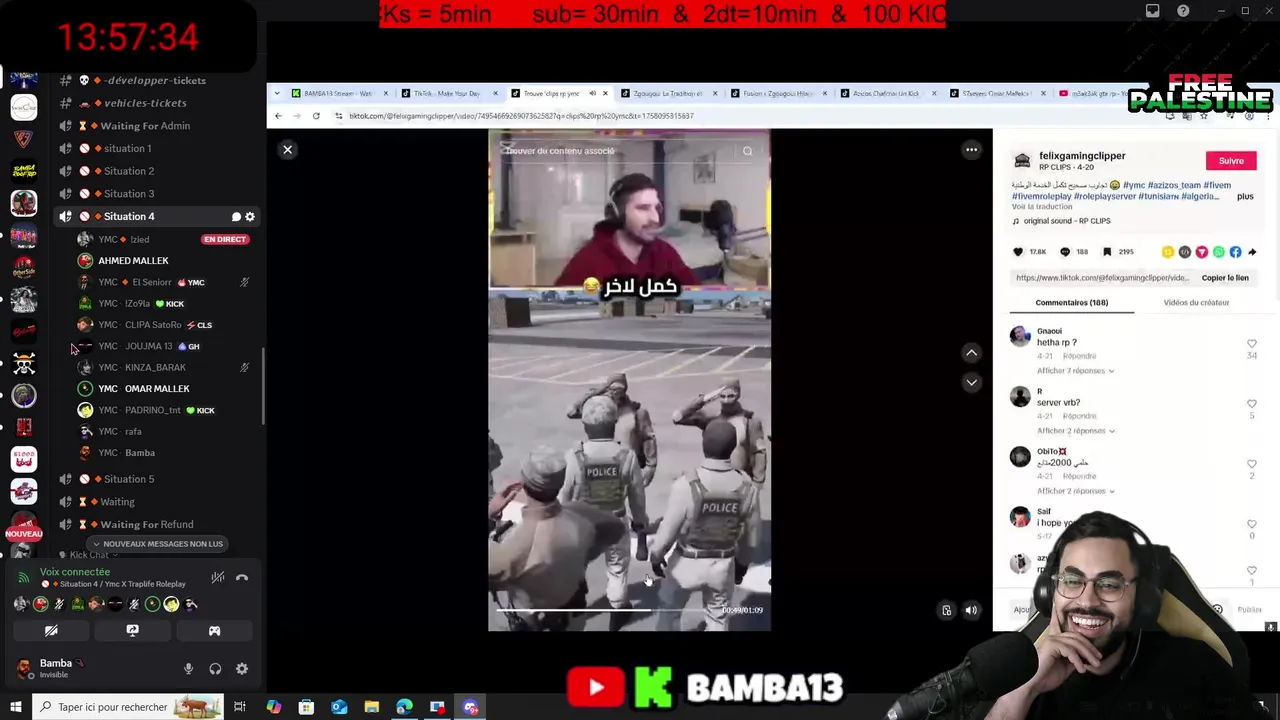Click 'YMC · OMAR MALLEK' in Situation 4

144,389
